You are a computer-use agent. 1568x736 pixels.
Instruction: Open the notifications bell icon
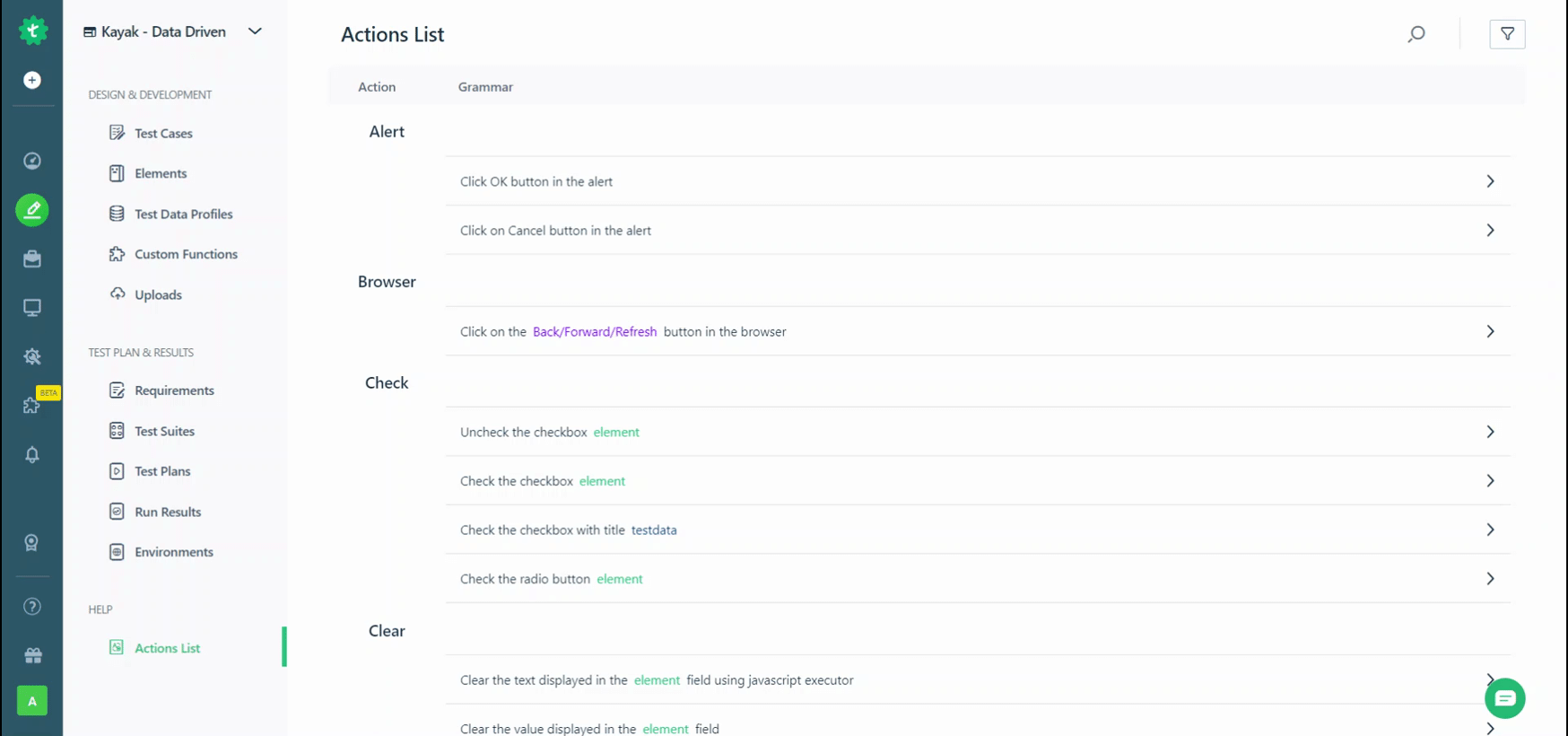pos(32,455)
